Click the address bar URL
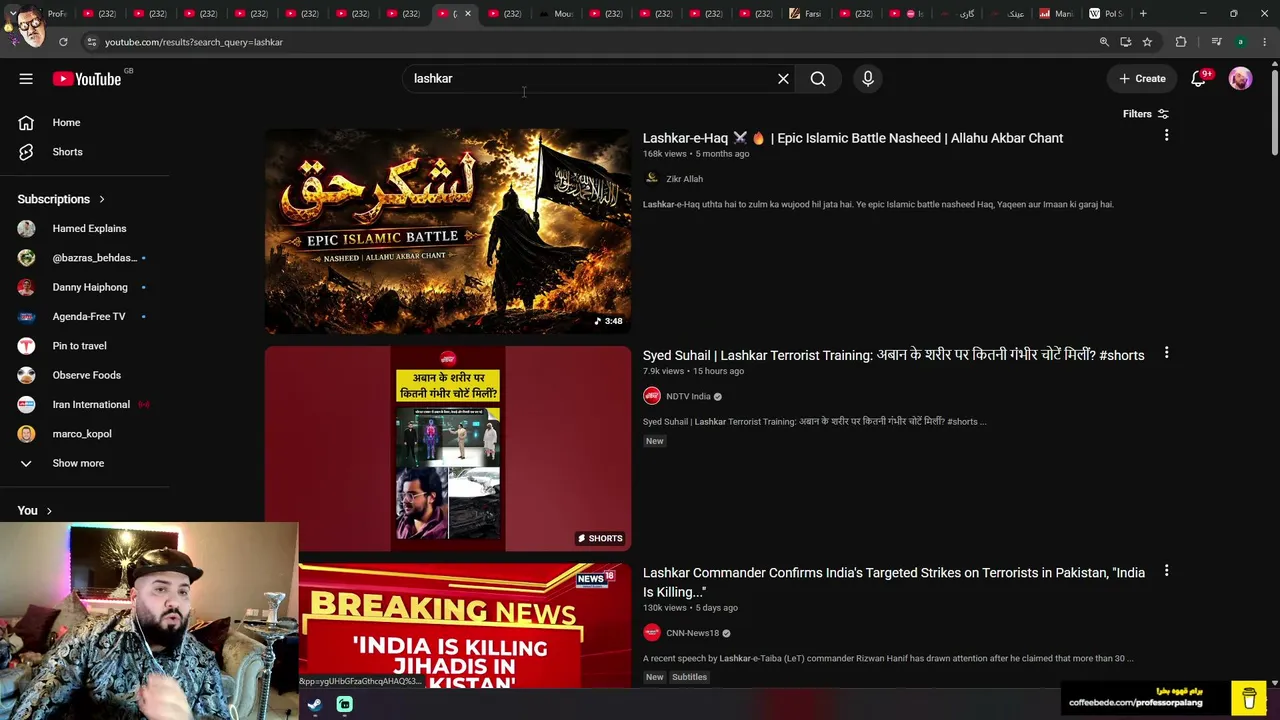 click(194, 42)
